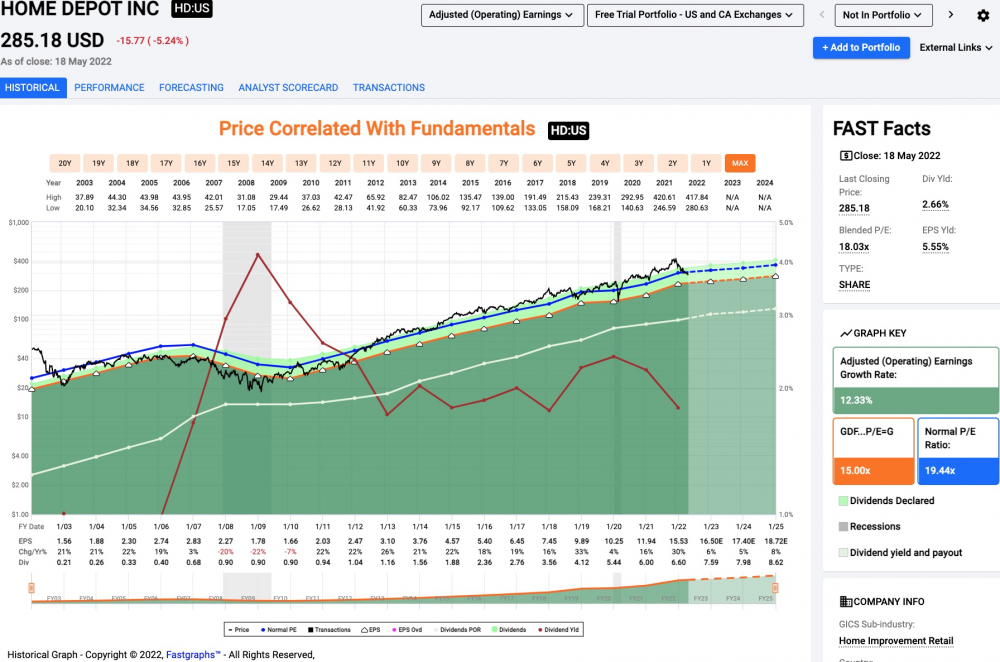Click Last Closing Price value 285.18
The height and width of the screenshot is (662, 1000).
coord(854,208)
